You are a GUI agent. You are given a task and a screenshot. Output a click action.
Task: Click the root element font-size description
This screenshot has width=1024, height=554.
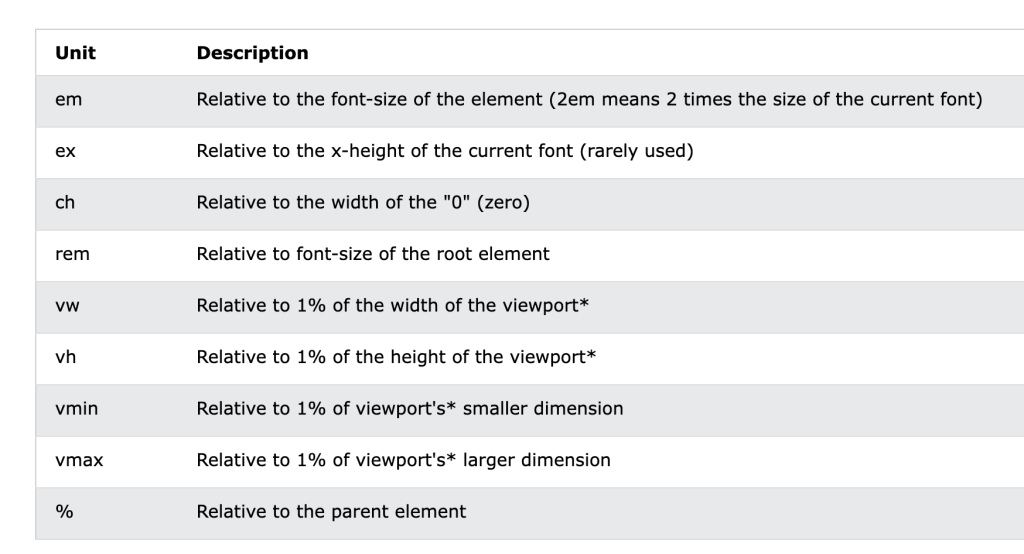pos(373,255)
